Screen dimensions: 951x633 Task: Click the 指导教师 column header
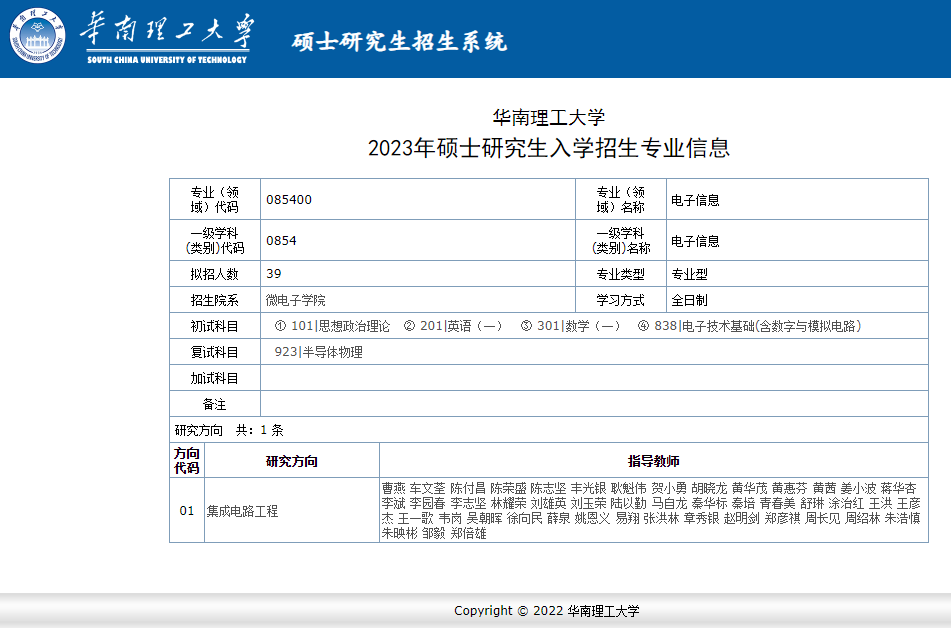tap(654, 461)
